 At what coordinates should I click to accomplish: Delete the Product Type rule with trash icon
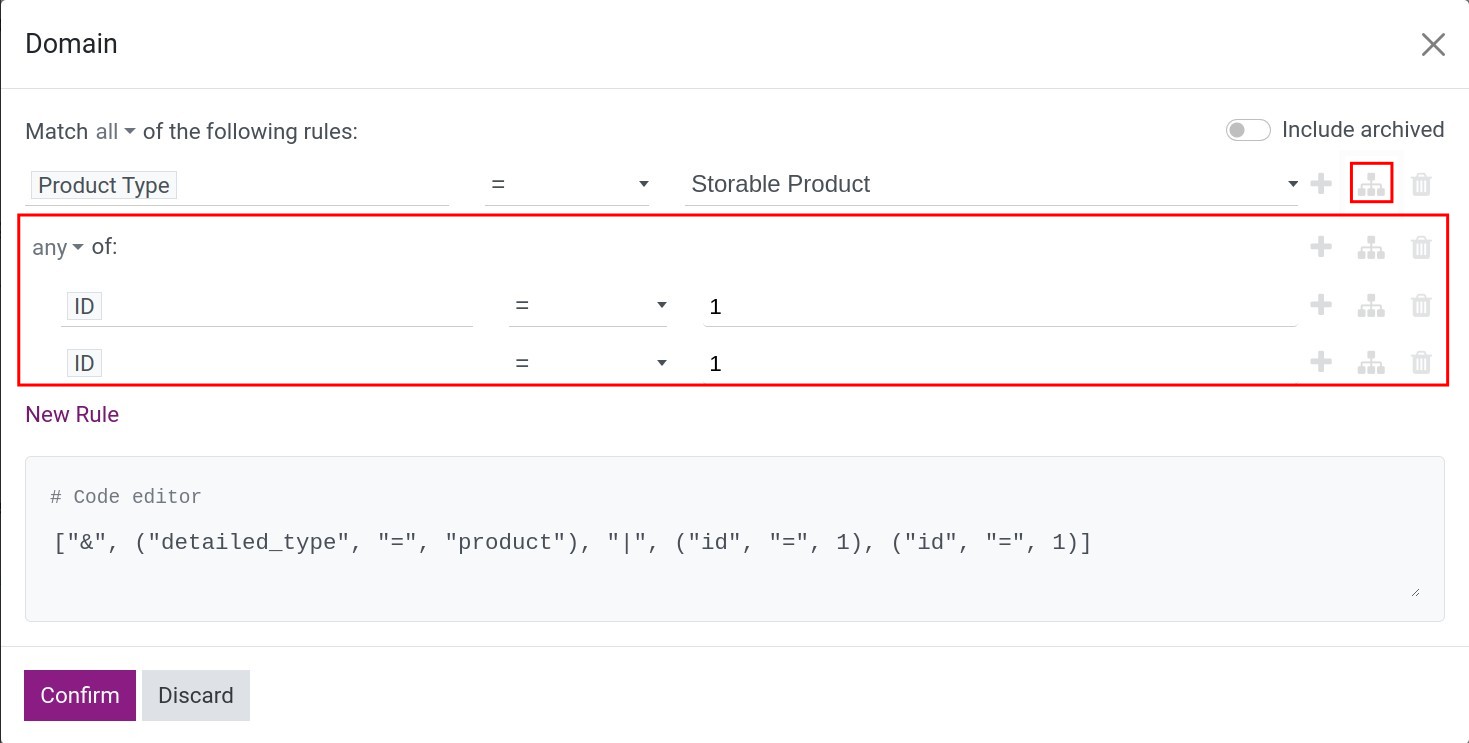coord(1421,185)
